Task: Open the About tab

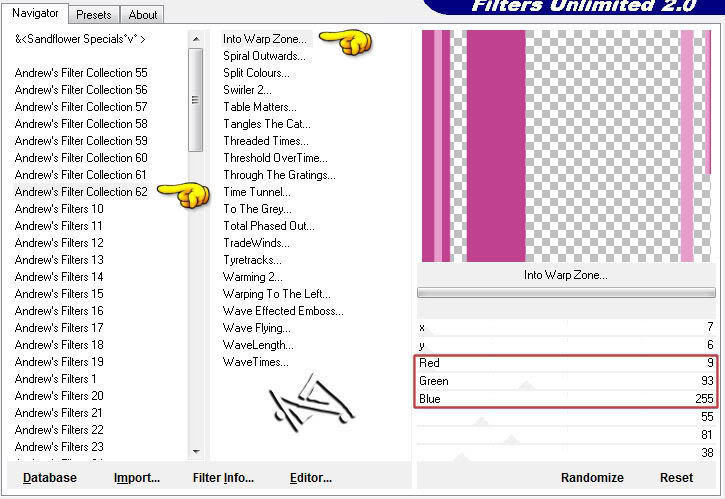Action: tap(142, 15)
